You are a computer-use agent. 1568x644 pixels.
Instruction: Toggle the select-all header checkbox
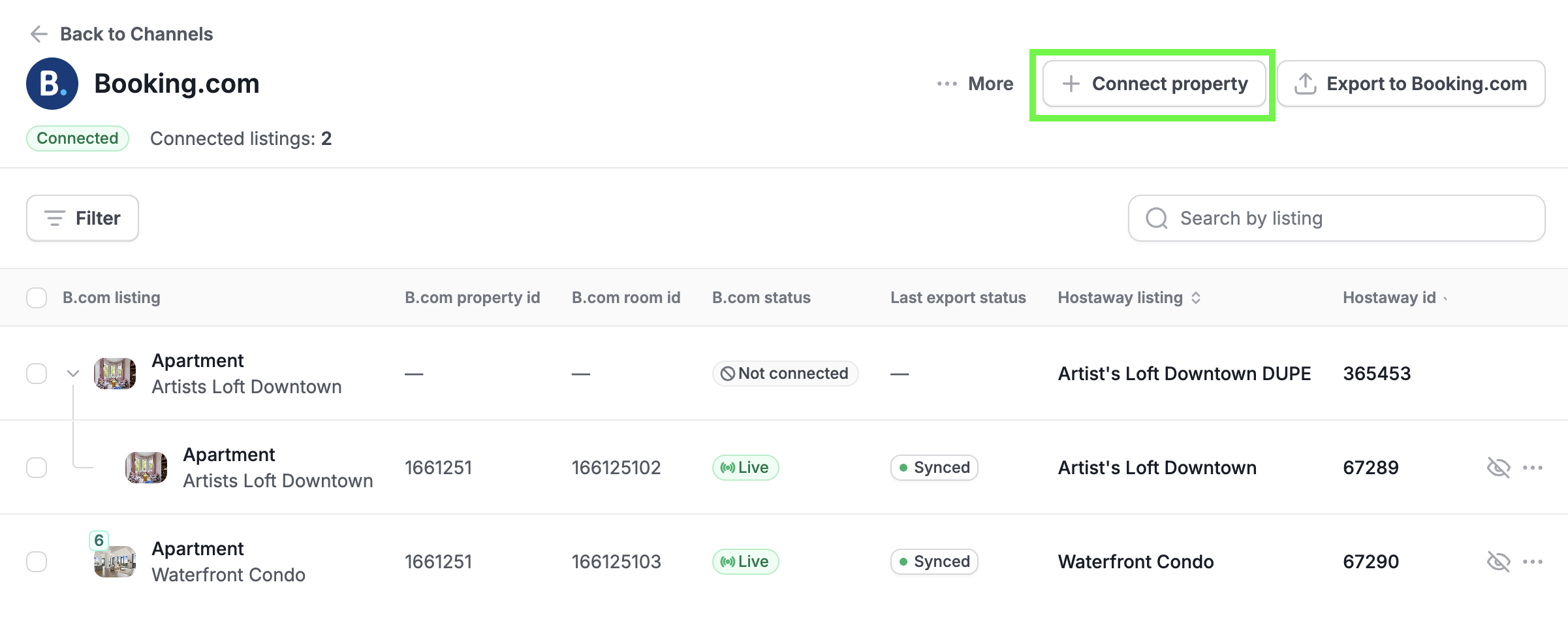pos(37,298)
